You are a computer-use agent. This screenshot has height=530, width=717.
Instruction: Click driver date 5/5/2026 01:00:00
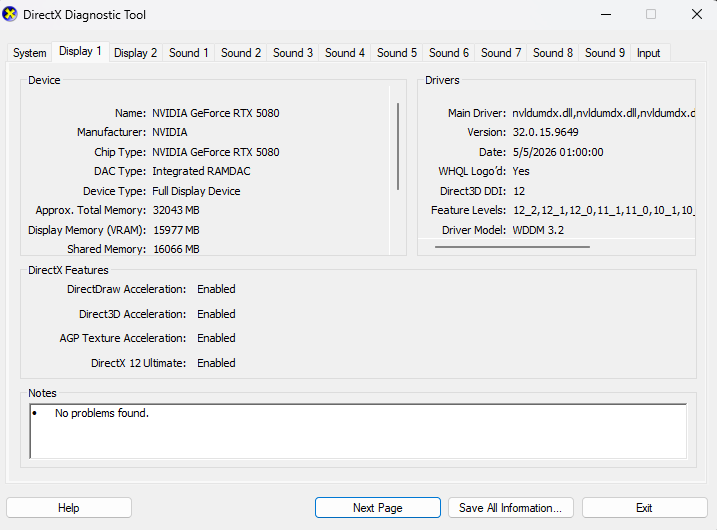[558, 152]
